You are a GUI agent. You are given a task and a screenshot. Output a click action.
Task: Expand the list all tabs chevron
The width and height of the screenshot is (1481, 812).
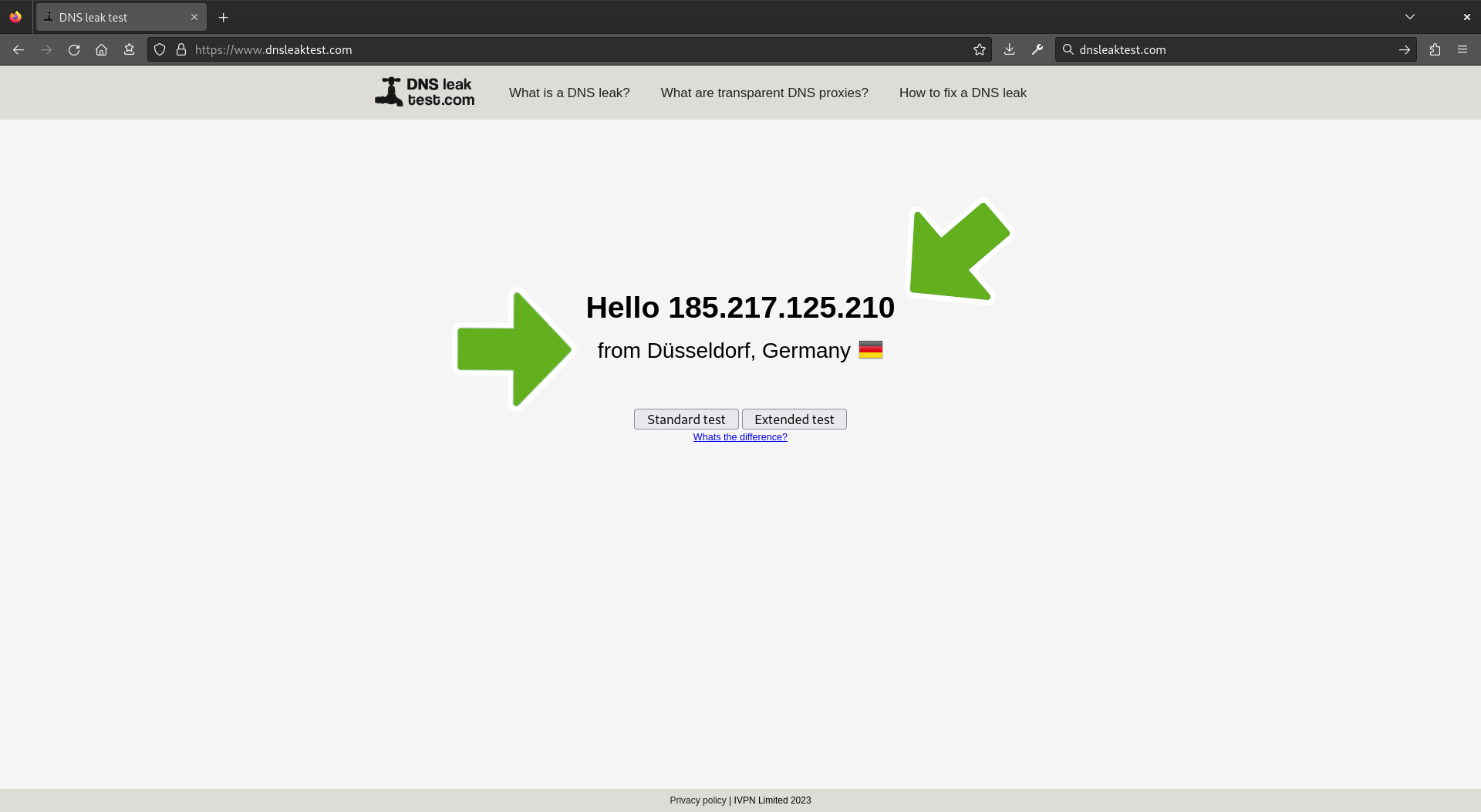pos(1410,17)
